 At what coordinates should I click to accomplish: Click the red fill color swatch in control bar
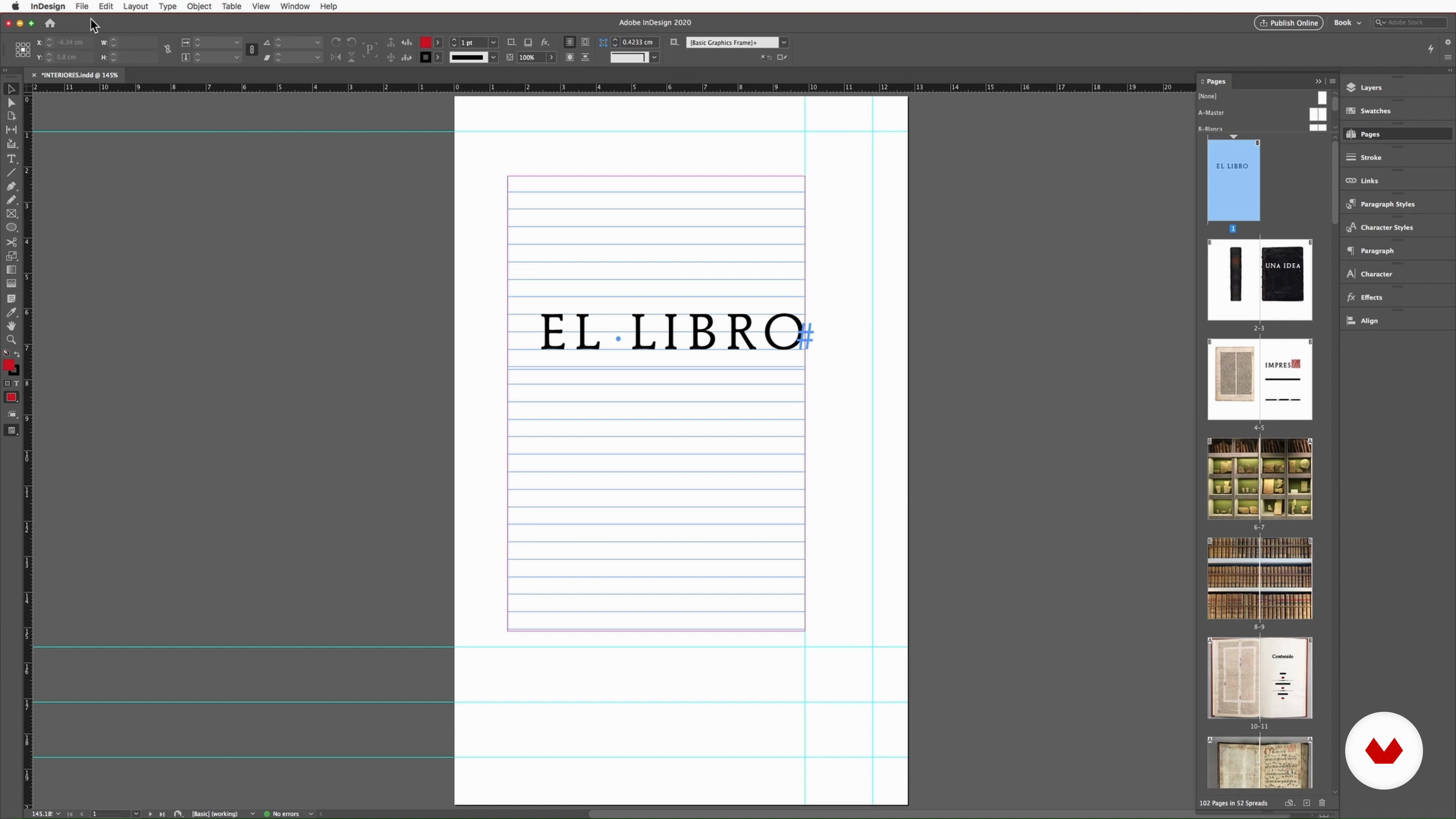[x=425, y=42]
